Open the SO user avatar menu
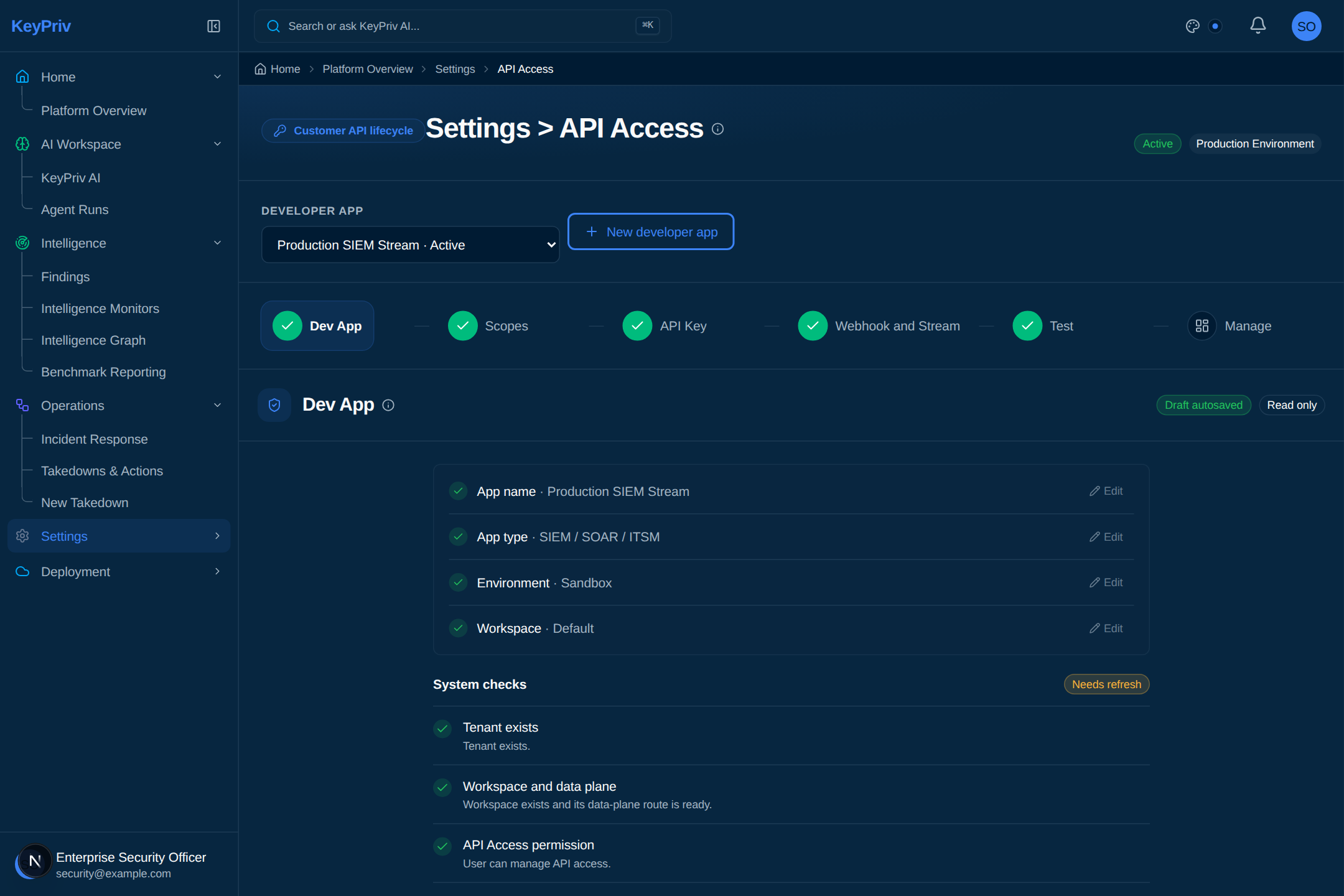This screenshot has height=896, width=1344. point(1306,26)
